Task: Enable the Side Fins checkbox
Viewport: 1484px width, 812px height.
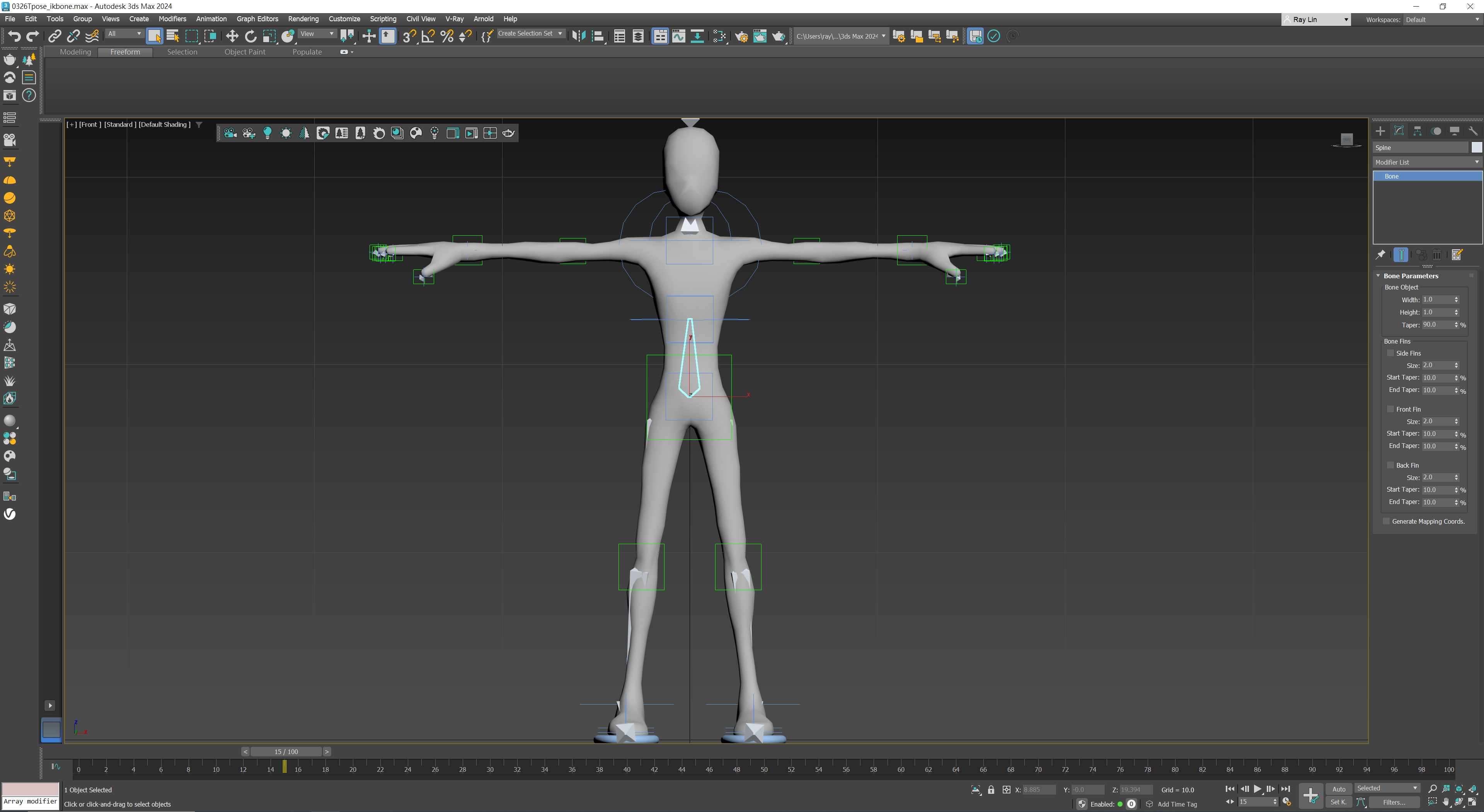Action: pos(1390,353)
